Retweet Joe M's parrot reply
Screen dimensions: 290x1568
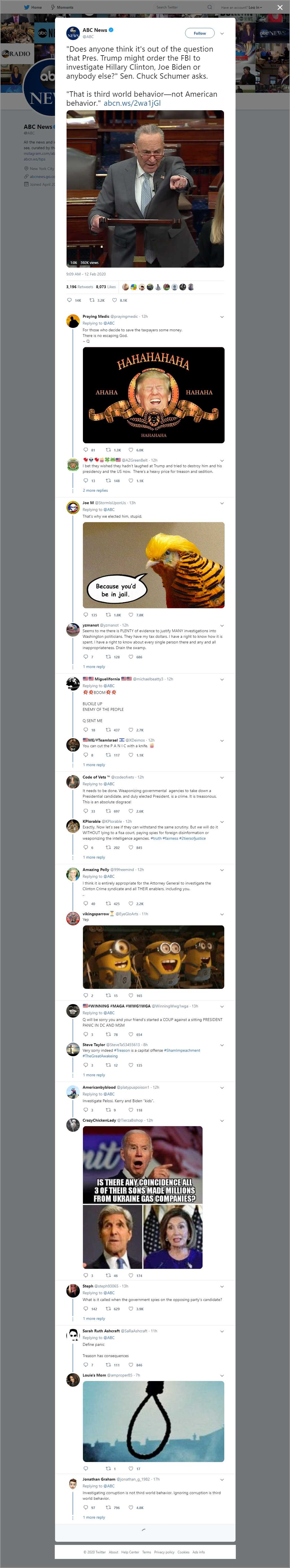pyautogui.click(x=108, y=615)
